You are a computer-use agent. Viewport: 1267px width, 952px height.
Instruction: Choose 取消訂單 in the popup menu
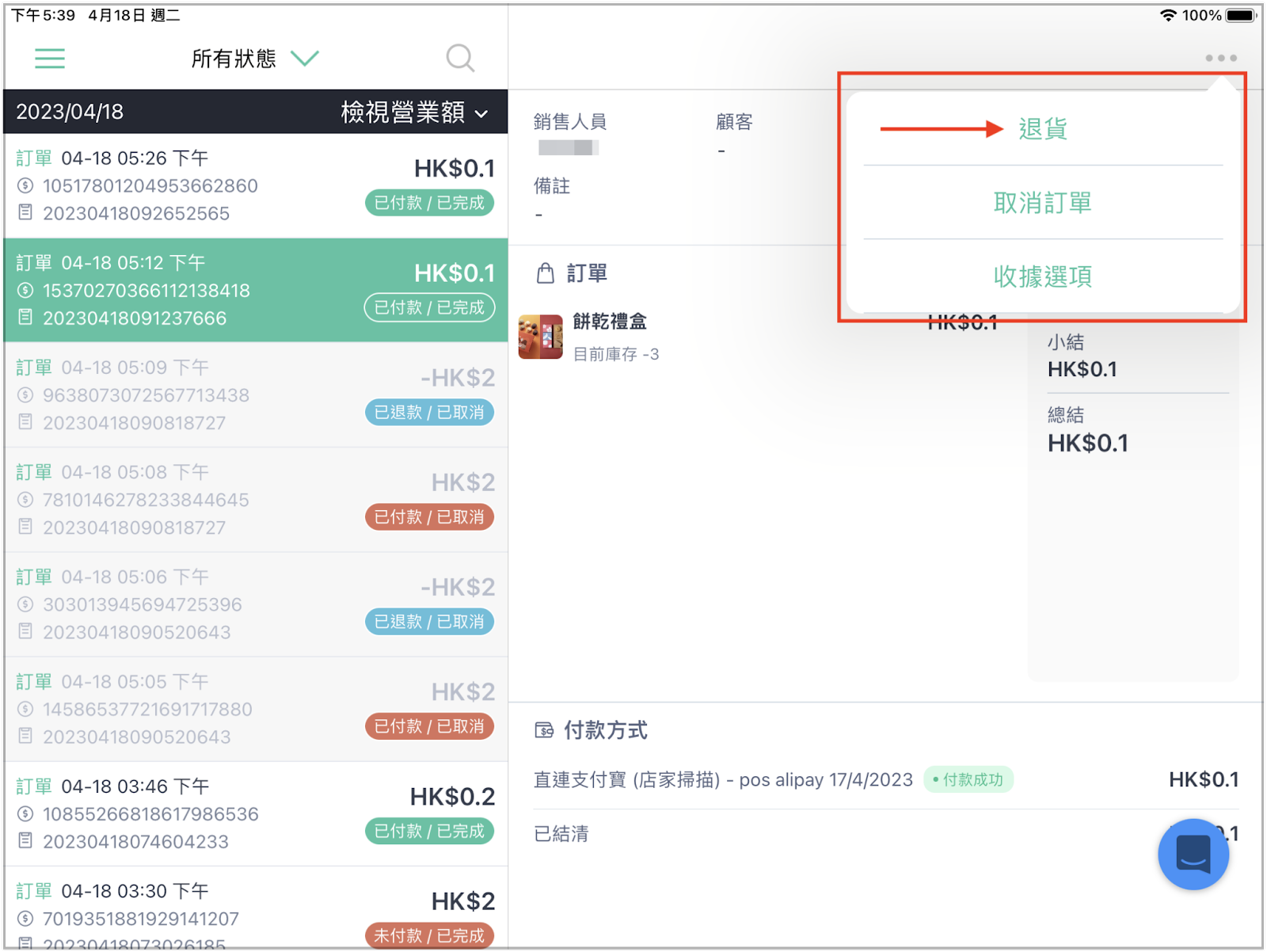click(x=1043, y=203)
